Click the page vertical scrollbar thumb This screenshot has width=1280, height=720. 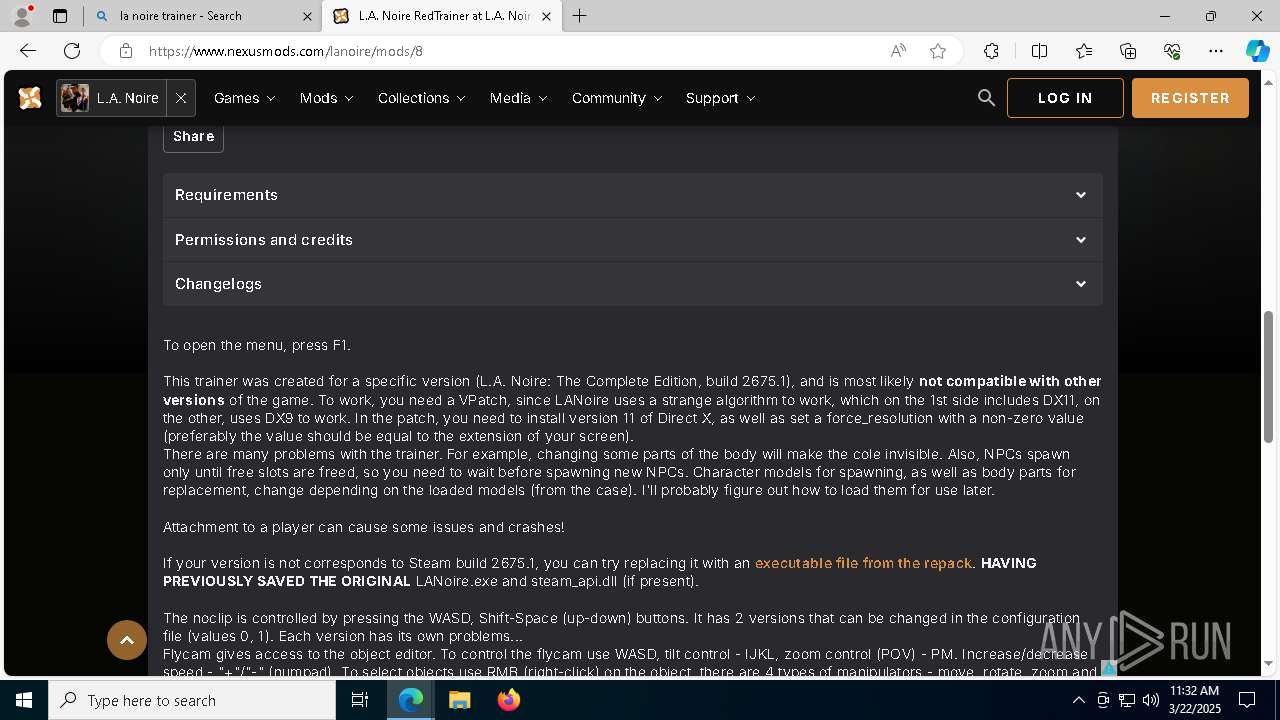[1269, 377]
